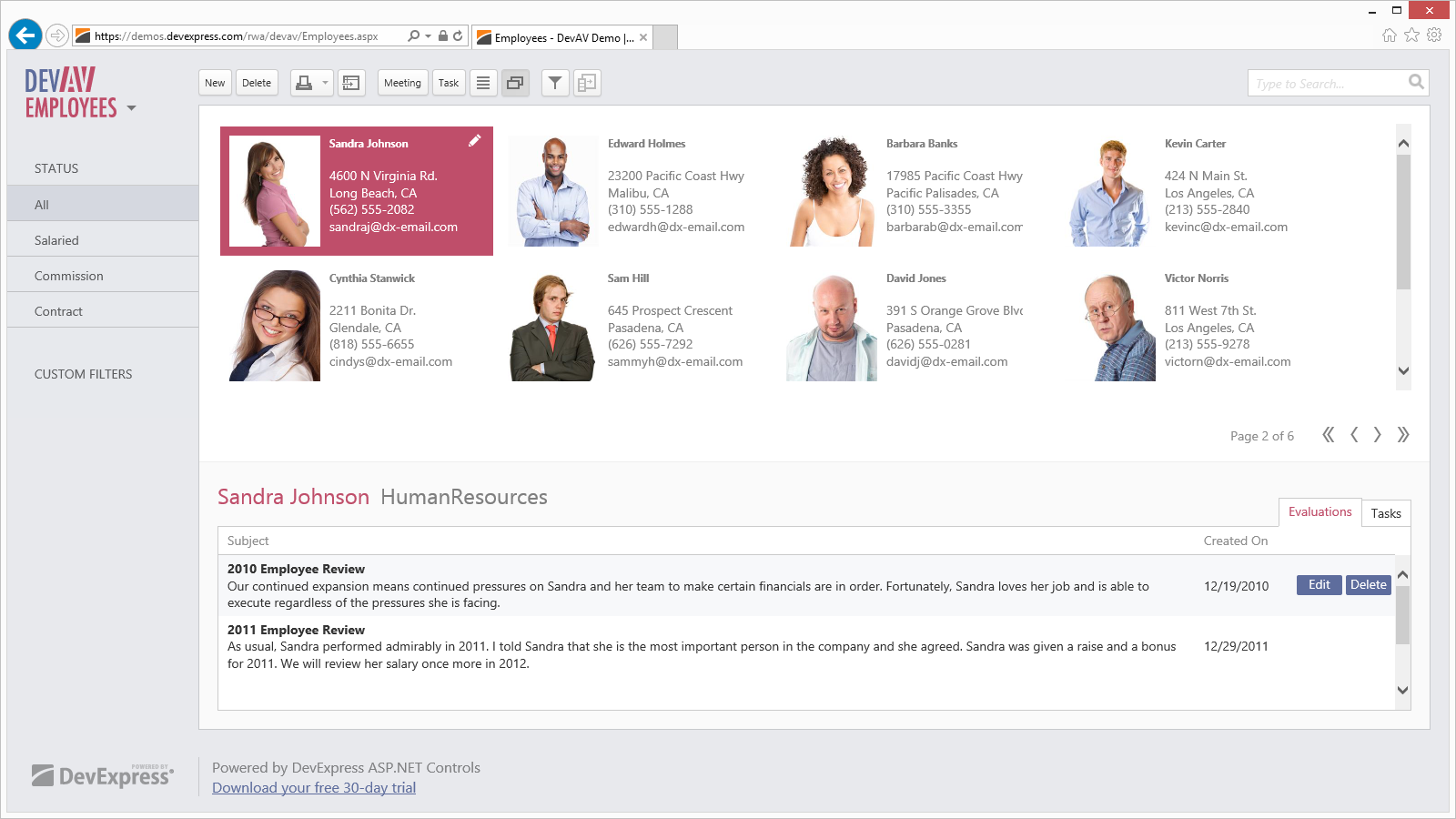Open the address bar autocomplete dropdown arrow
The width and height of the screenshot is (1456, 819).
click(x=428, y=35)
